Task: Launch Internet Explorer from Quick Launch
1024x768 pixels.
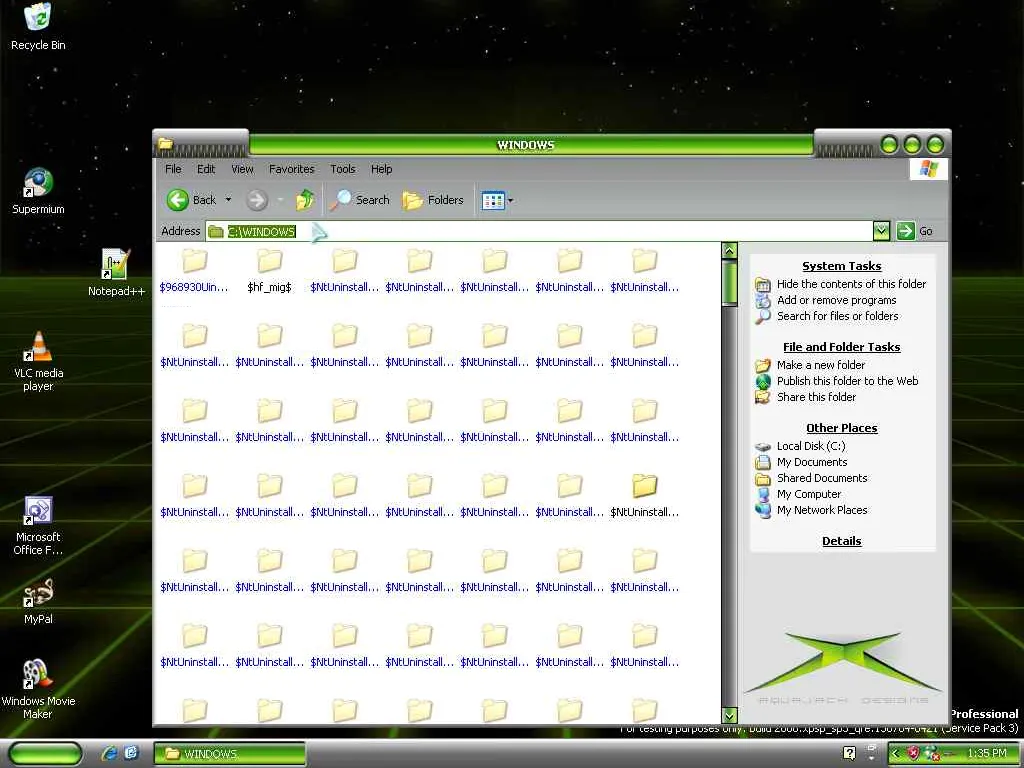Action: pos(109,754)
